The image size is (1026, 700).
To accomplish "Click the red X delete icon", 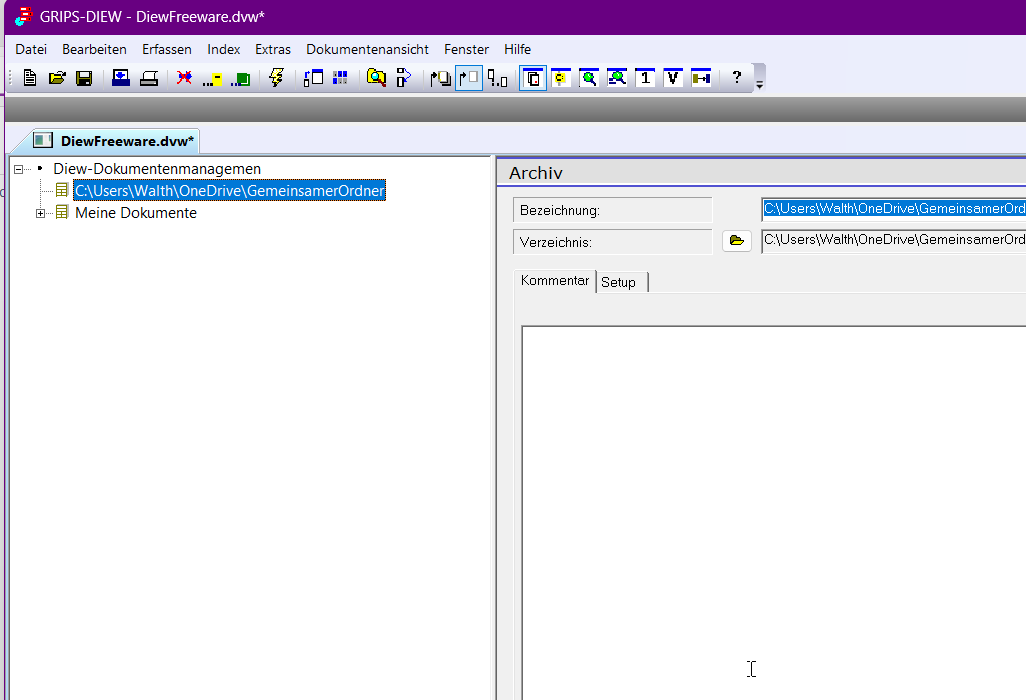I will pyautogui.click(x=184, y=78).
